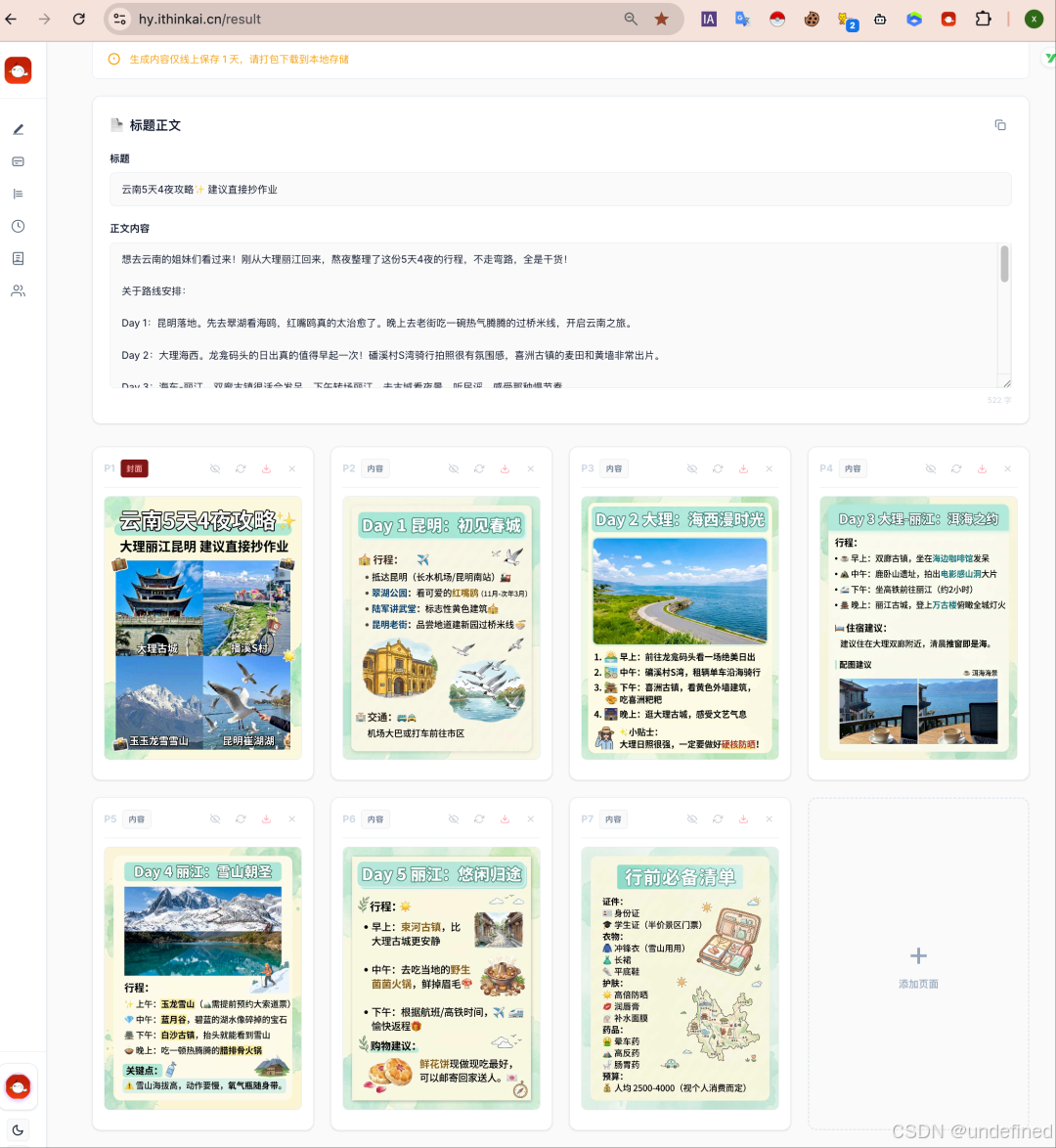Image resolution: width=1056 pixels, height=1148 pixels.
Task: Copy the title and body text
Action: [1000, 125]
